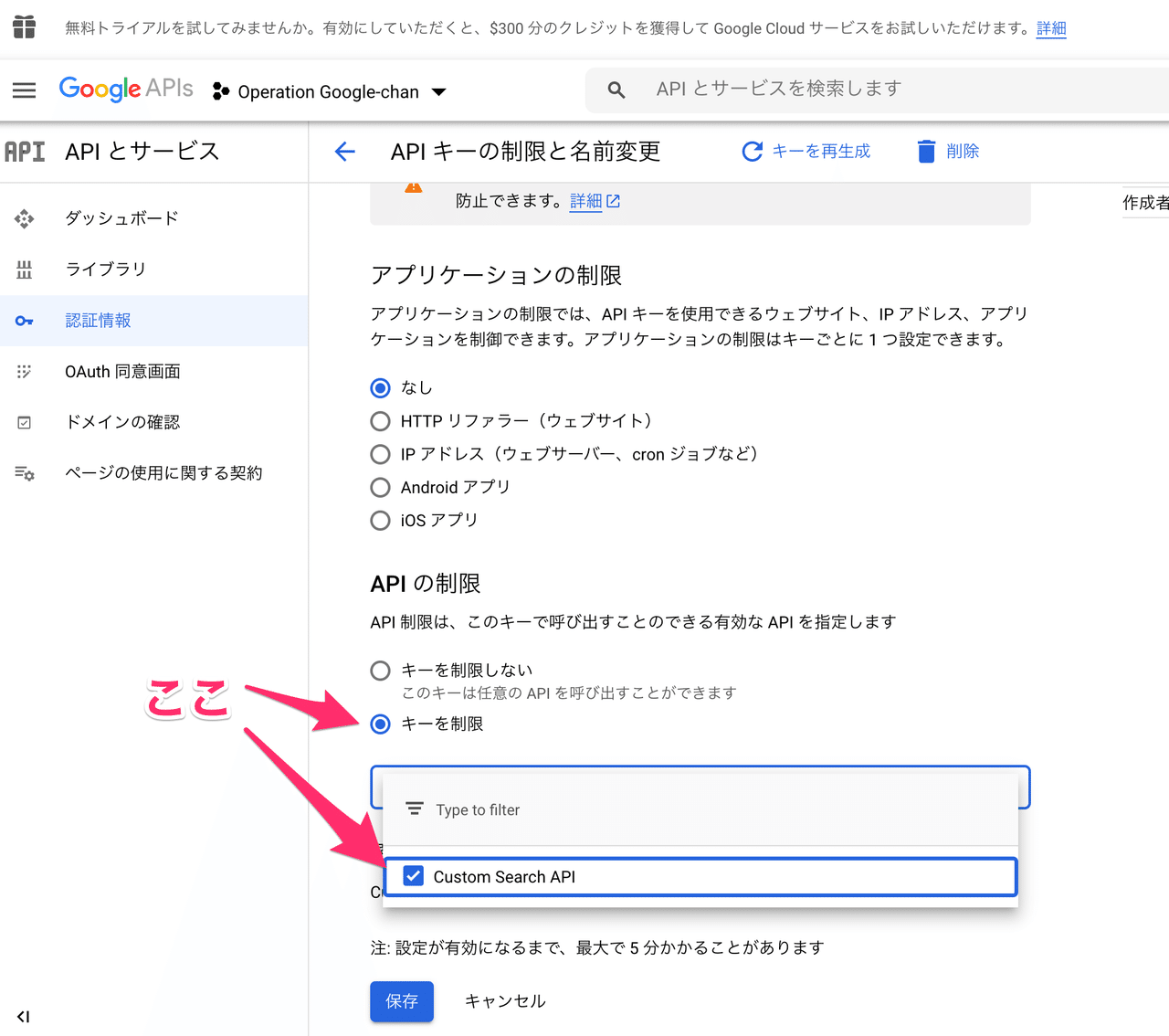Image resolution: width=1169 pixels, height=1036 pixels.
Task: Click the API キーの制限と名前変更 page title
Action: click(526, 152)
